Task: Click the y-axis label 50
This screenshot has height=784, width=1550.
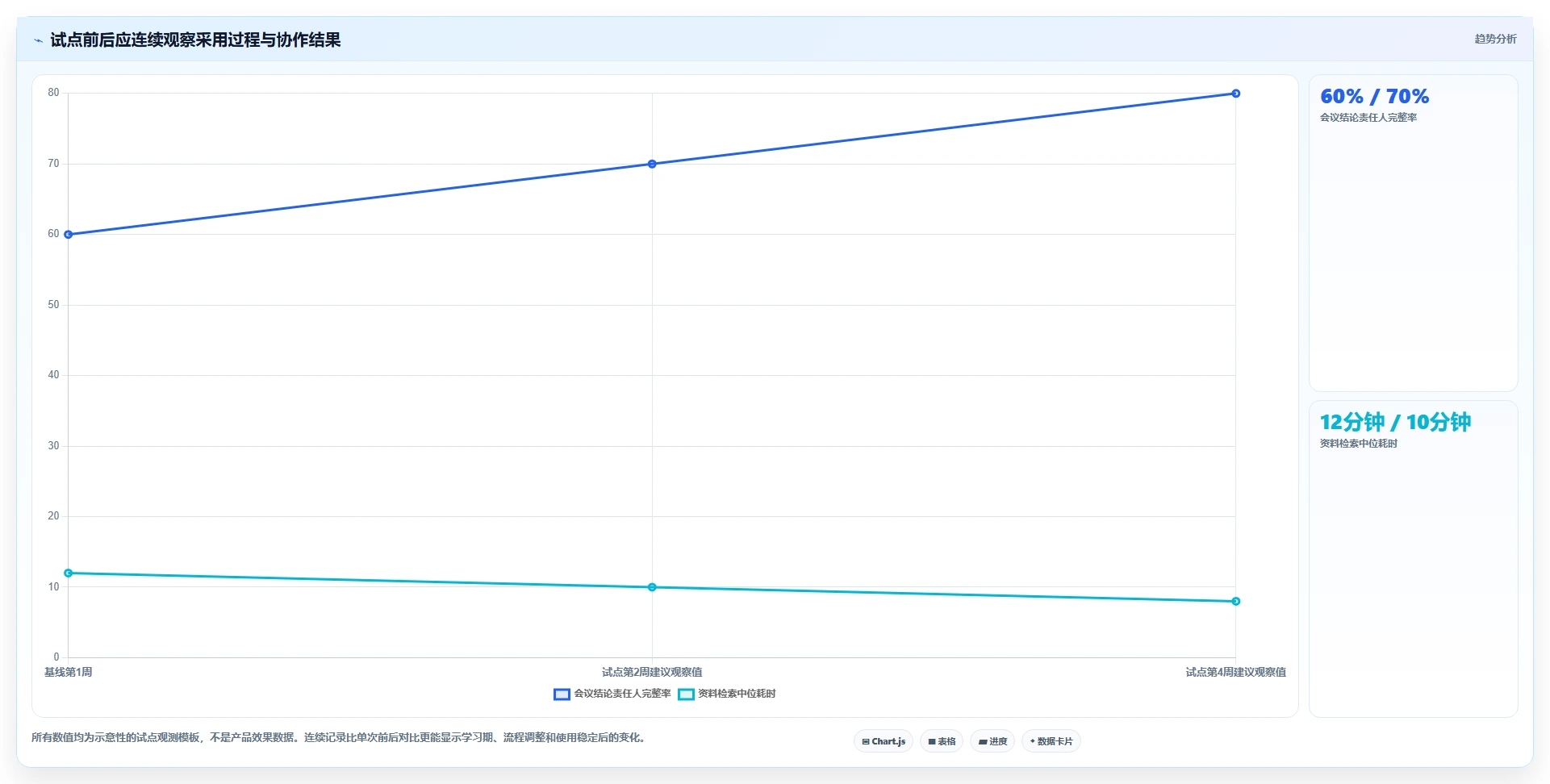Action: pos(53,305)
